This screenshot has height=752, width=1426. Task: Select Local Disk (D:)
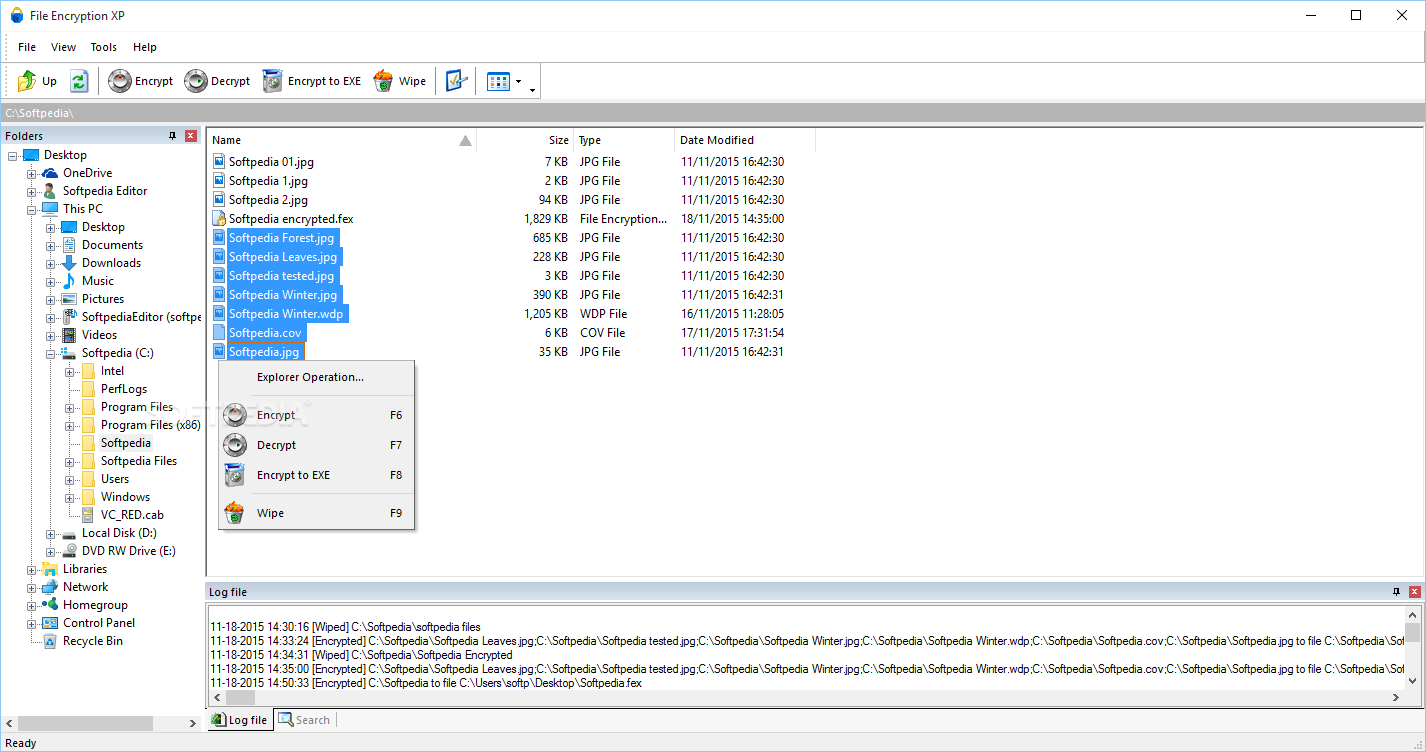[x=119, y=533]
